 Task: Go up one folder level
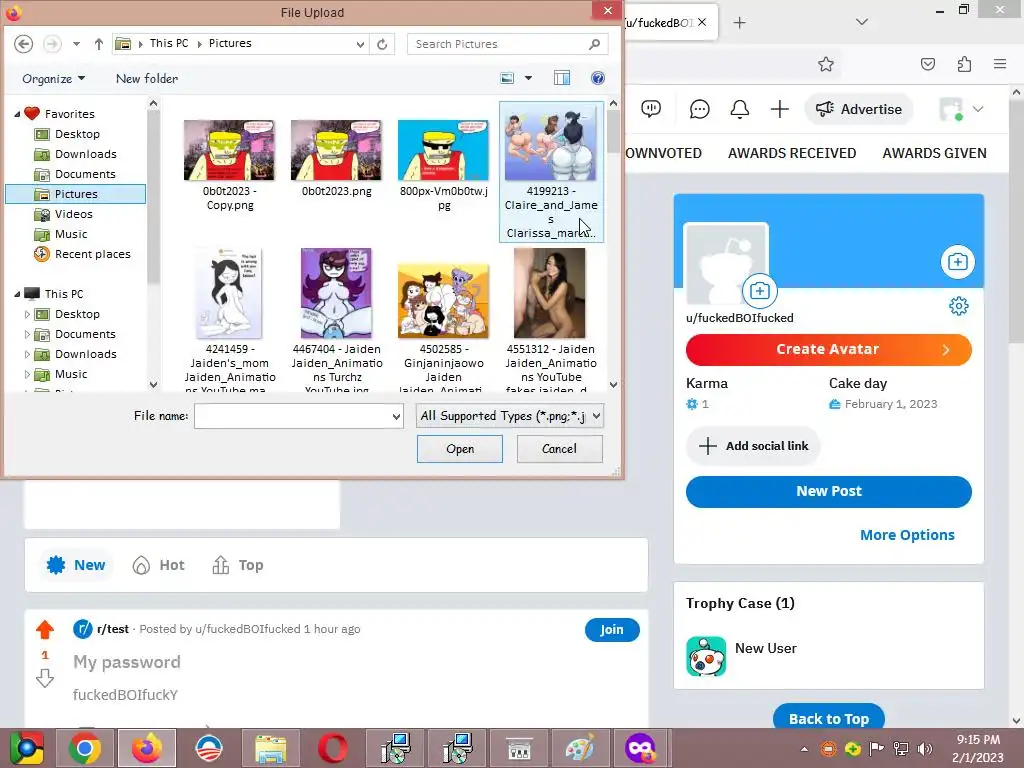(99, 44)
